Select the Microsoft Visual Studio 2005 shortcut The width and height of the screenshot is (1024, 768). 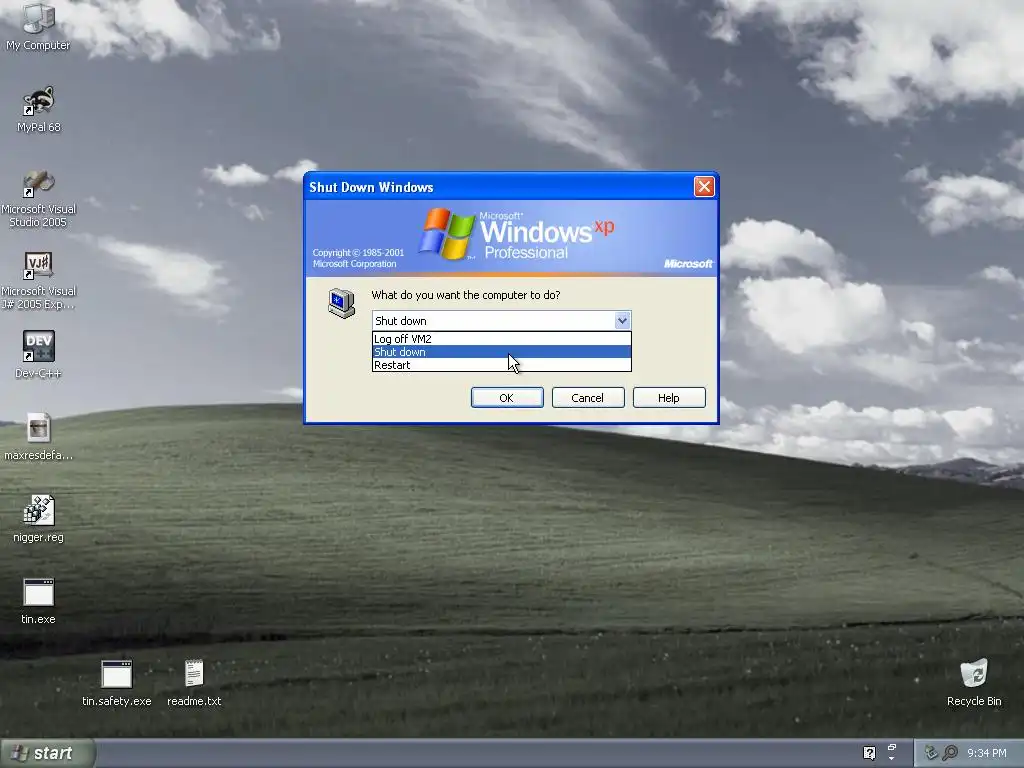(39, 199)
